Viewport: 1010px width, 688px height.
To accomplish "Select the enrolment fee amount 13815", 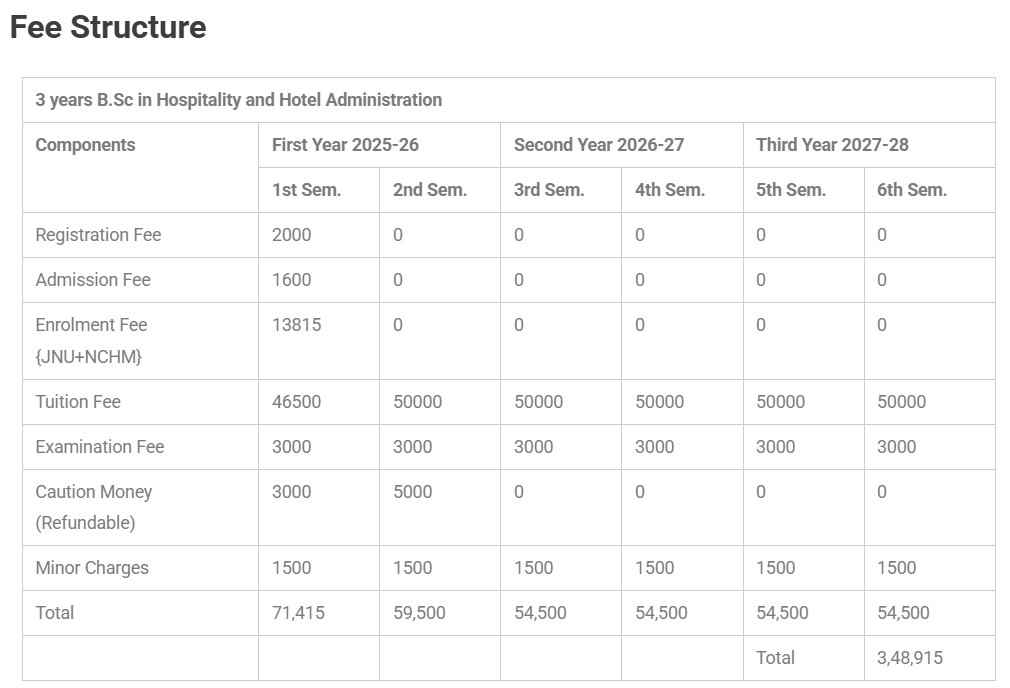I will [296, 325].
